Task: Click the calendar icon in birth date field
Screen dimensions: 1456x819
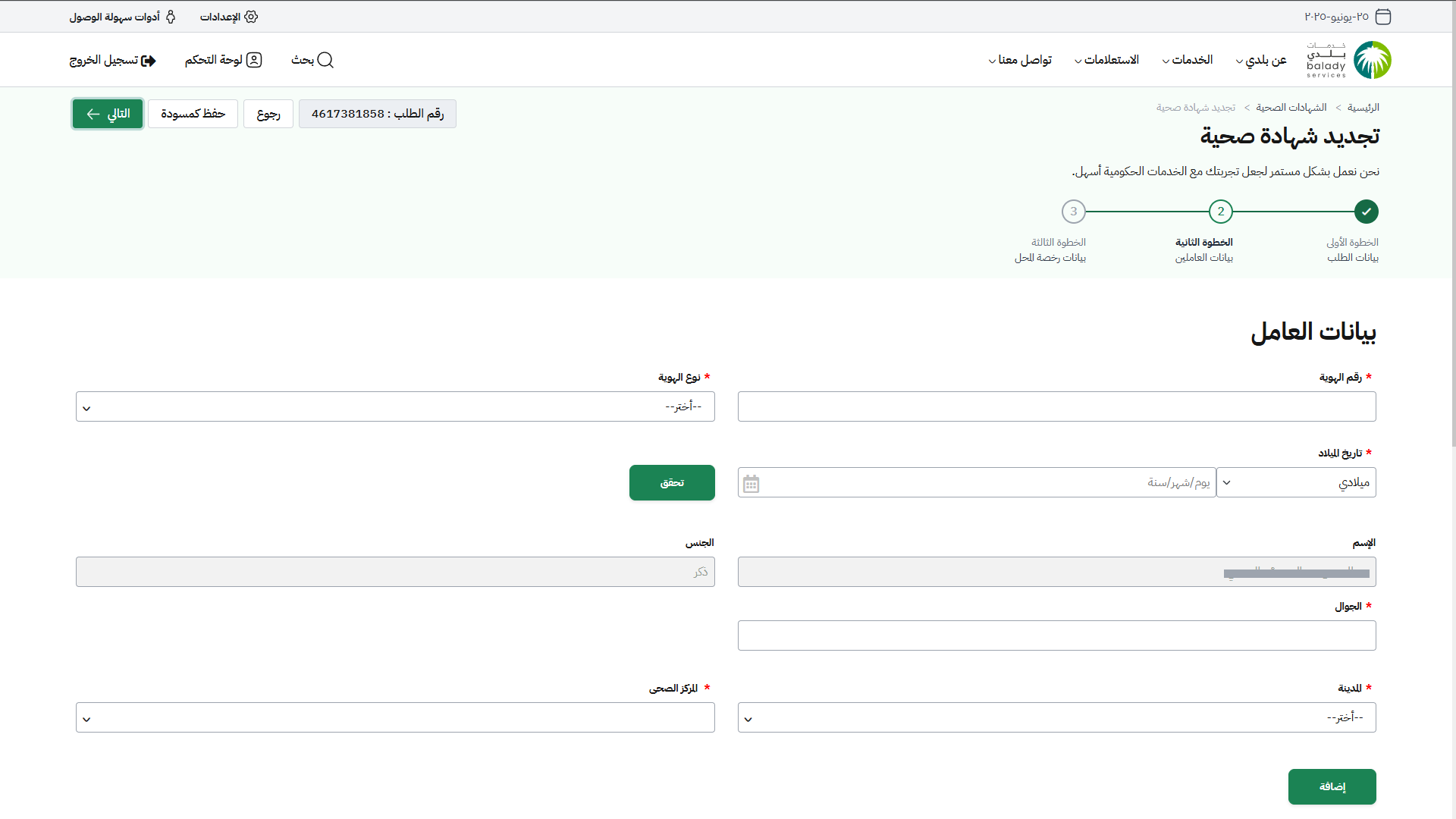Action: 751,484
